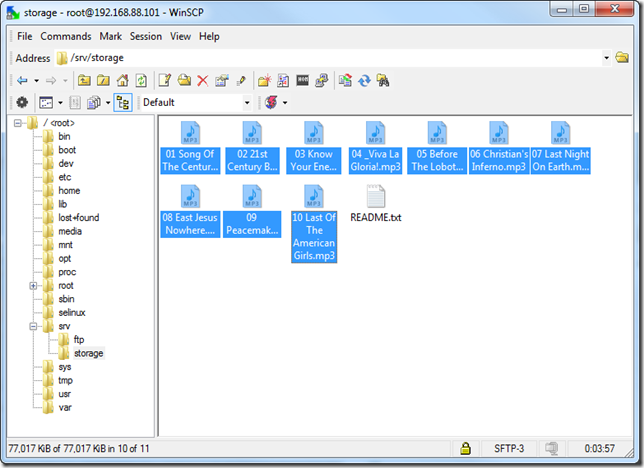
Task: Select the README.txt file
Action: click(375, 204)
